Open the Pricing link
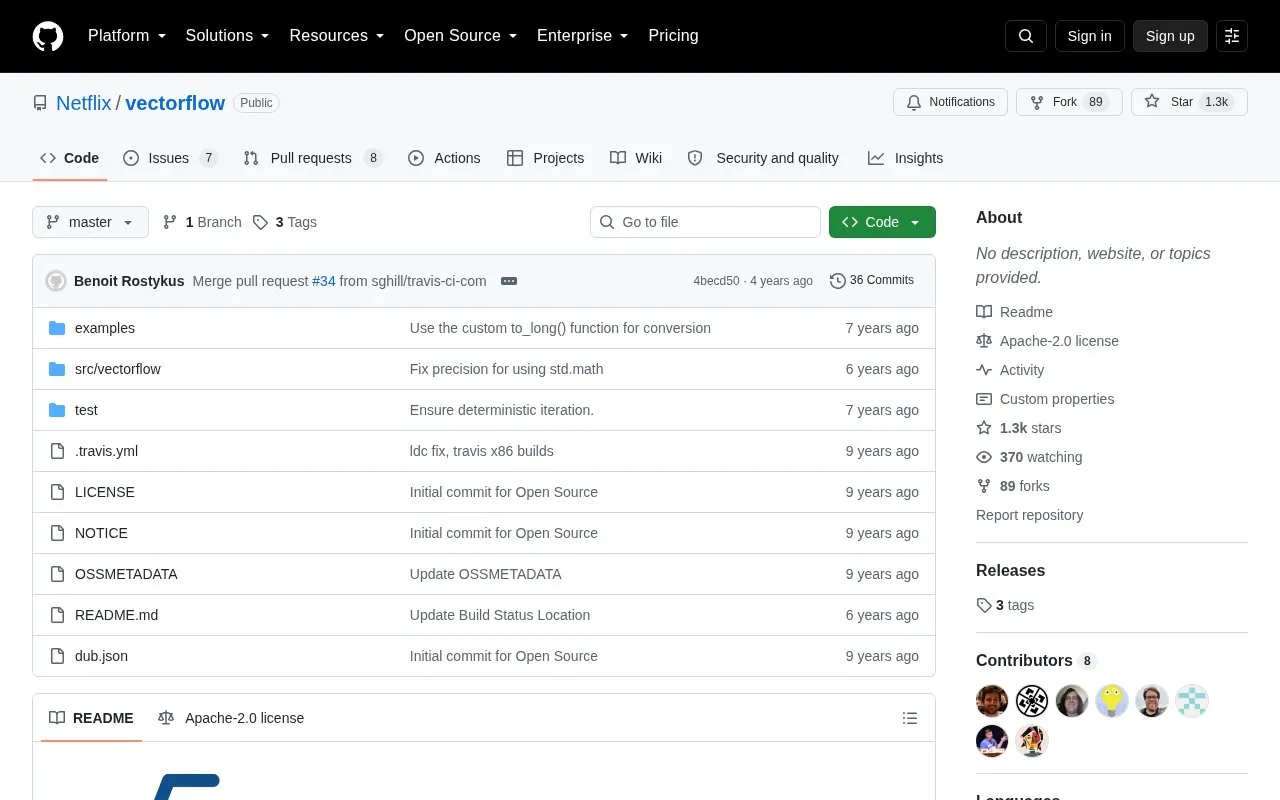 673,36
